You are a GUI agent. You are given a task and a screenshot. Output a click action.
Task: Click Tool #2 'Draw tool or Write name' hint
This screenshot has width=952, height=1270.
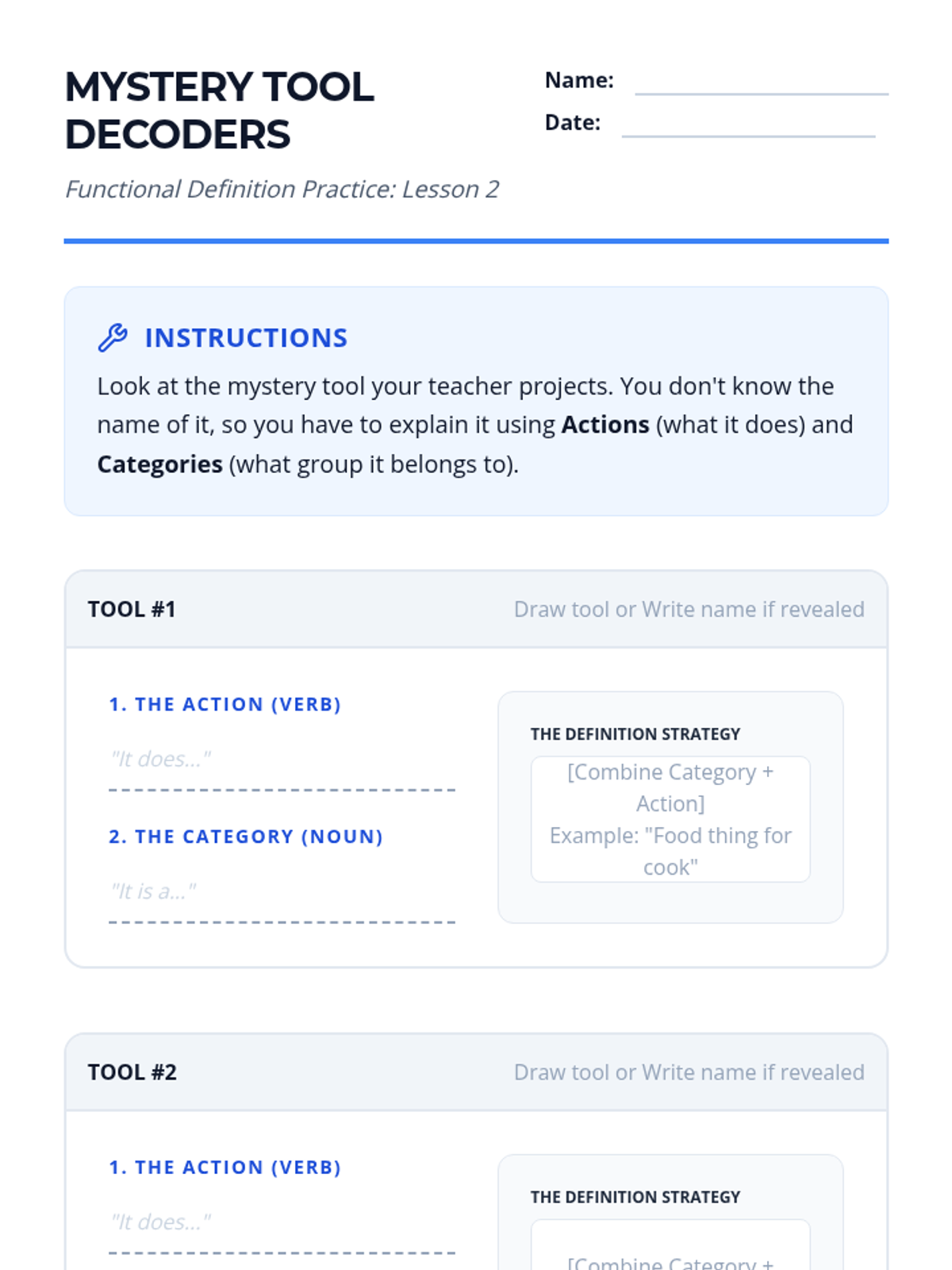pyautogui.click(x=689, y=1072)
